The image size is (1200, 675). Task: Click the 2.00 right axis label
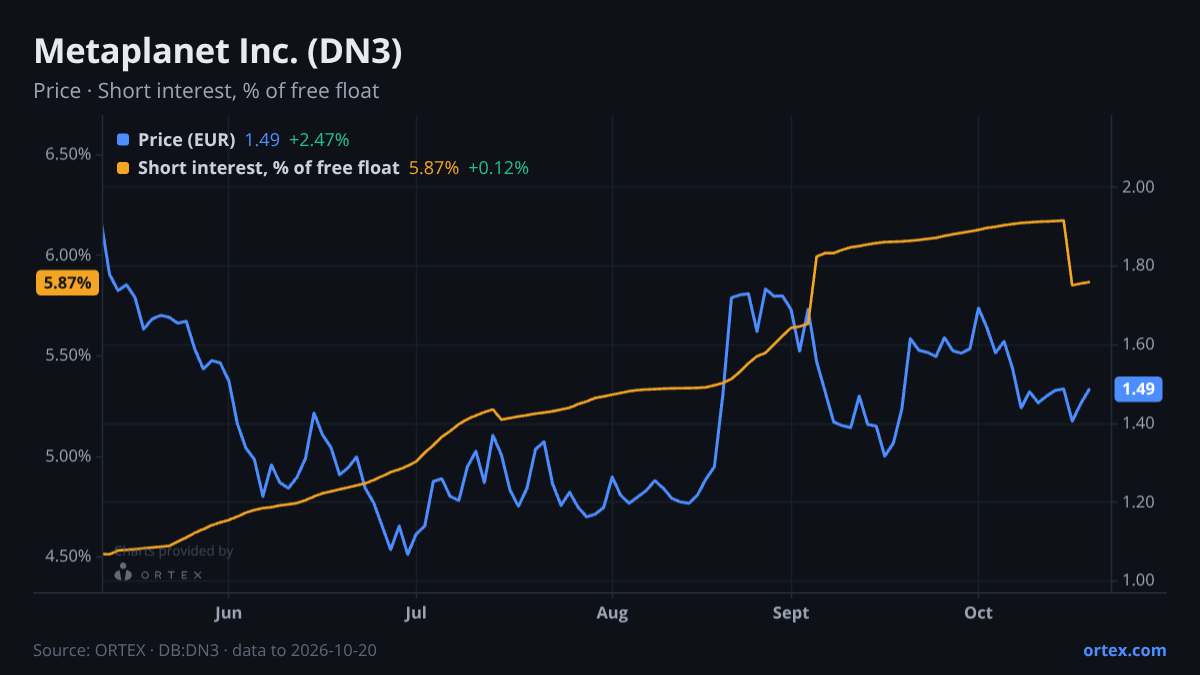pyautogui.click(x=1138, y=187)
